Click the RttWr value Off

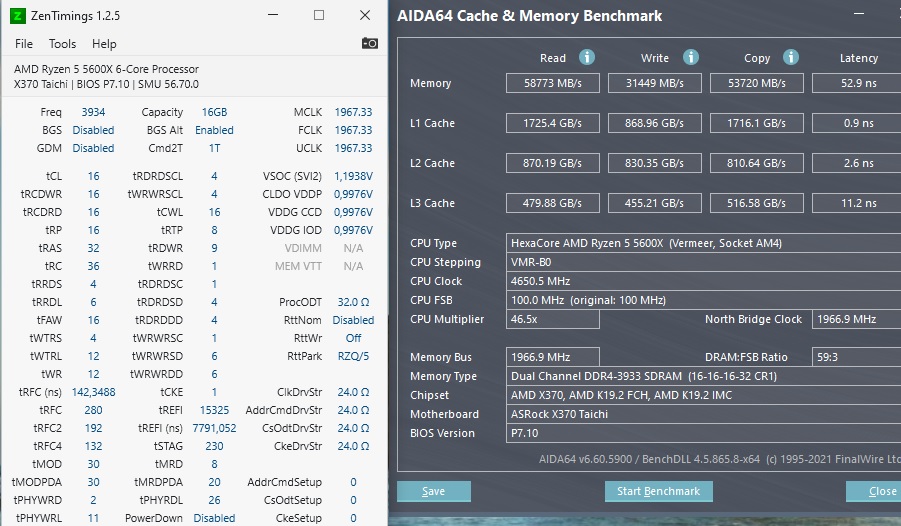coord(353,338)
